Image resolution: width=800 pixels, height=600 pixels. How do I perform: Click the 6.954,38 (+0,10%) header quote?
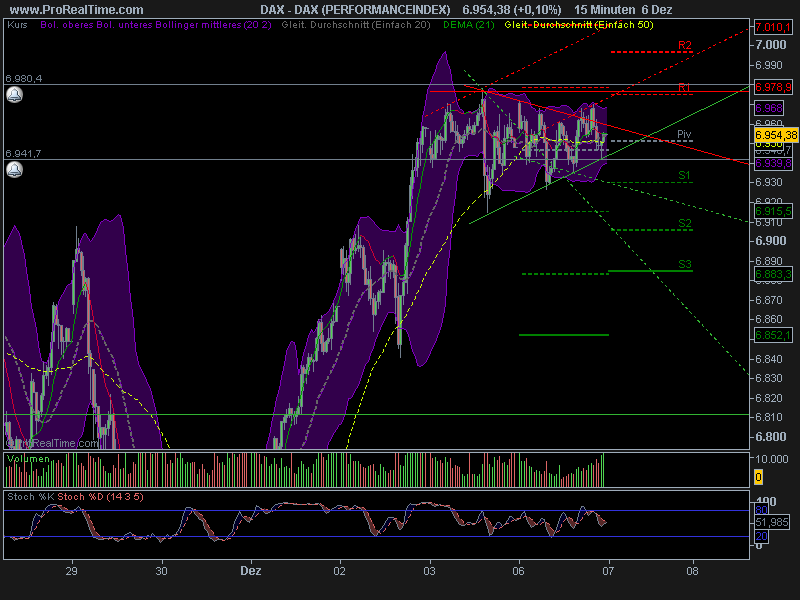coord(512,10)
